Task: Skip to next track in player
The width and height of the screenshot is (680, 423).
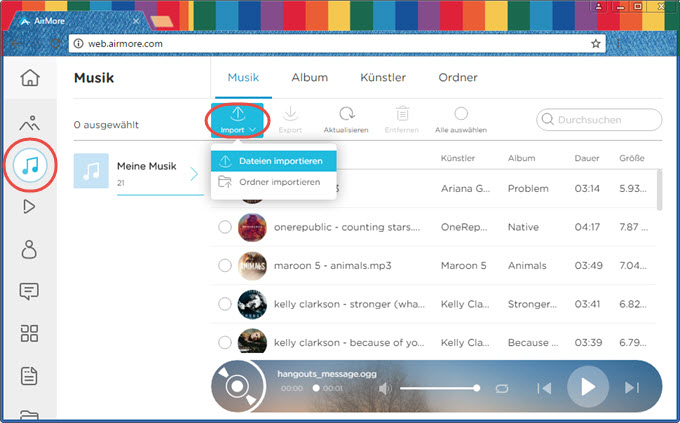Action: click(631, 387)
